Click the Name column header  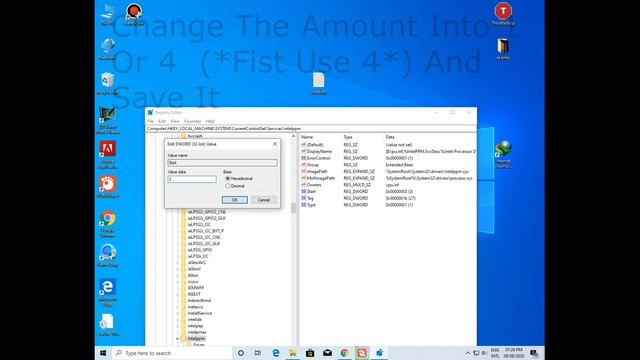point(307,137)
